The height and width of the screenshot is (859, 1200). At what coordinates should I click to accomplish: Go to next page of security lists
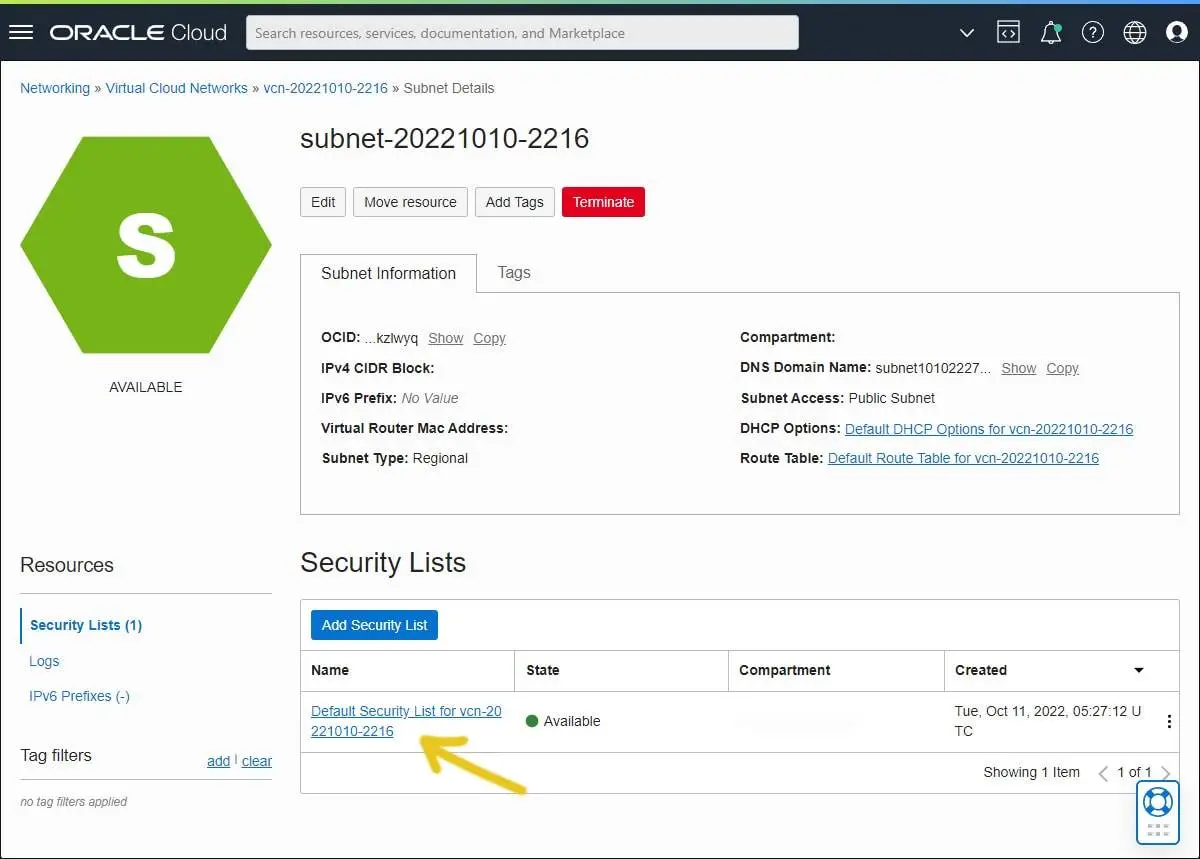point(1165,773)
